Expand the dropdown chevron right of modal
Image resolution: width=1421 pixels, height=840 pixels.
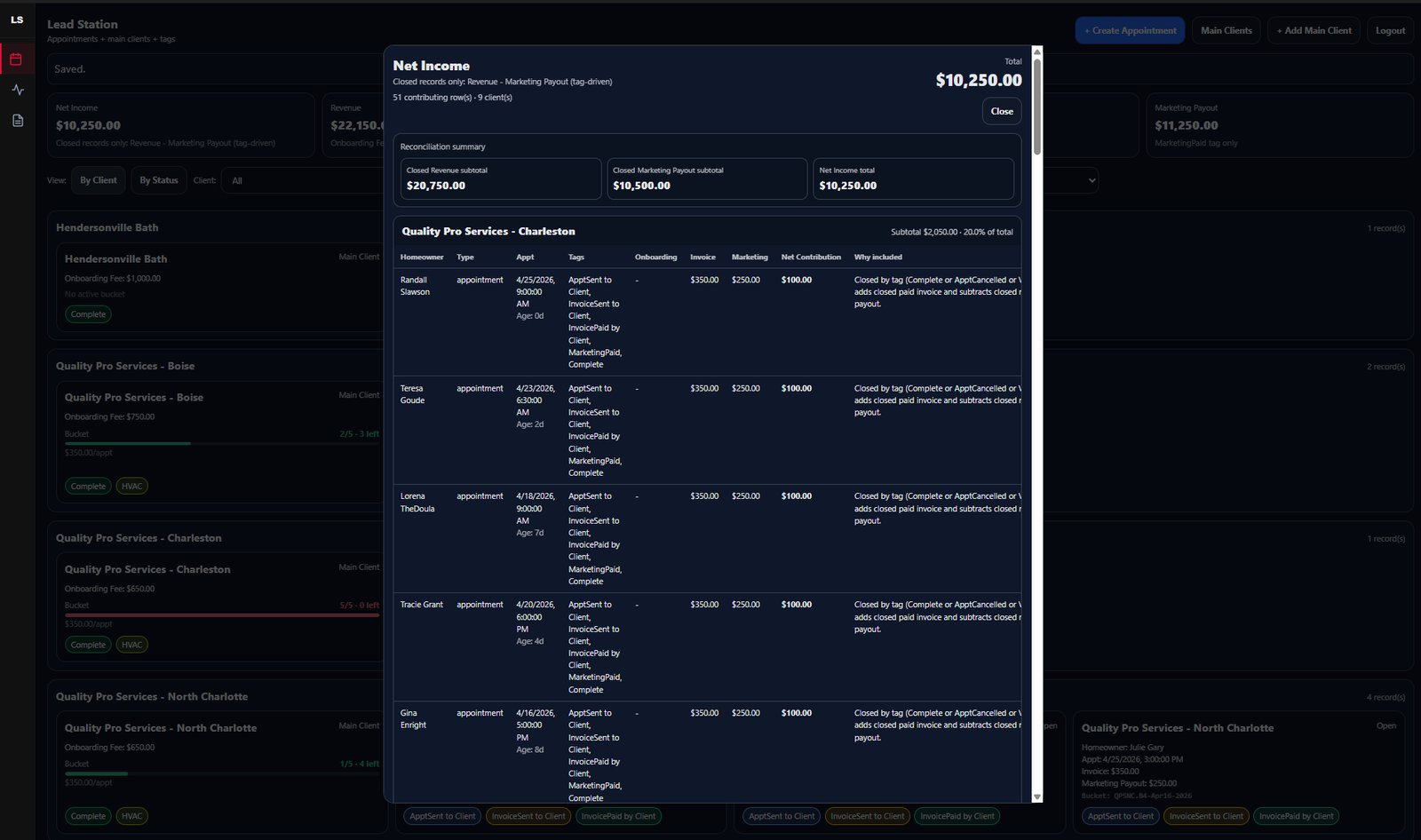1092,180
